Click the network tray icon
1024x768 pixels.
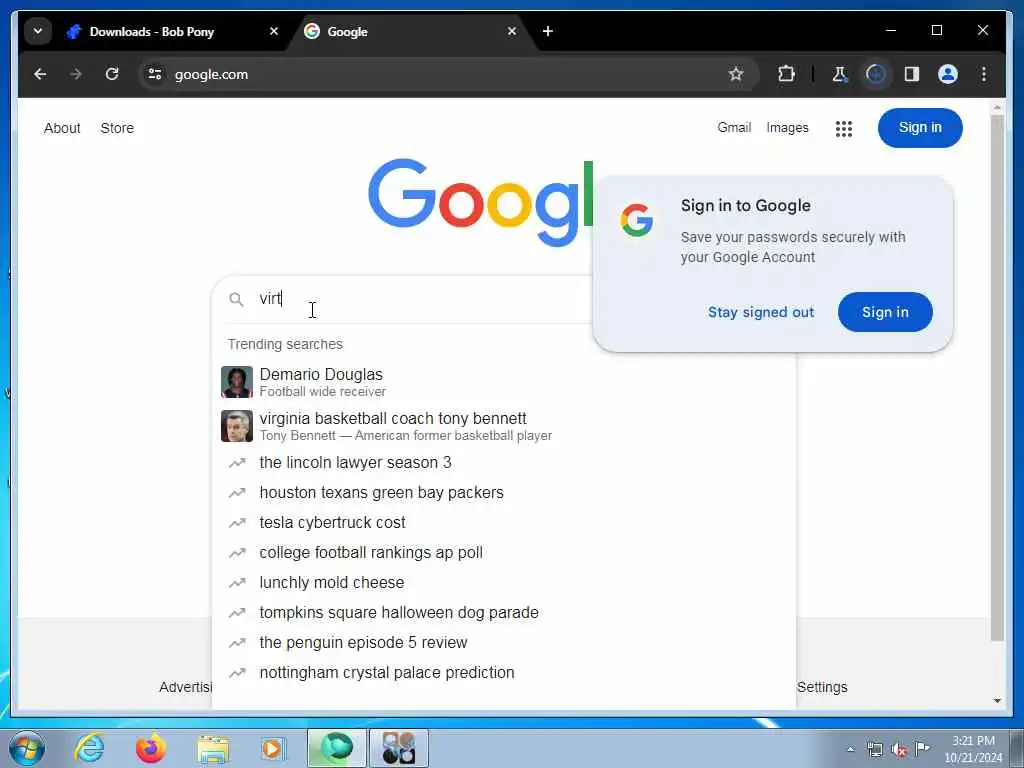[874, 749]
